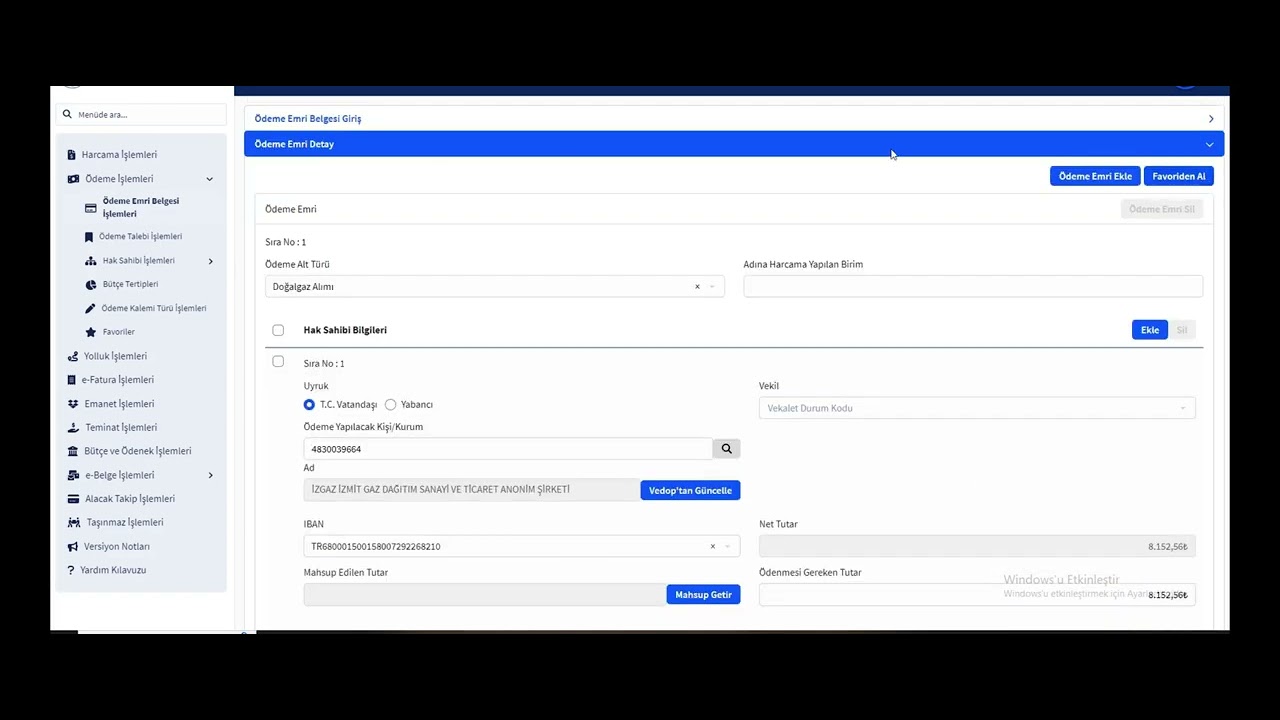Click the Ödeme Talebi İşlemleri bookmark icon
Viewport: 1280px width, 720px height.
click(x=89, y=237)
